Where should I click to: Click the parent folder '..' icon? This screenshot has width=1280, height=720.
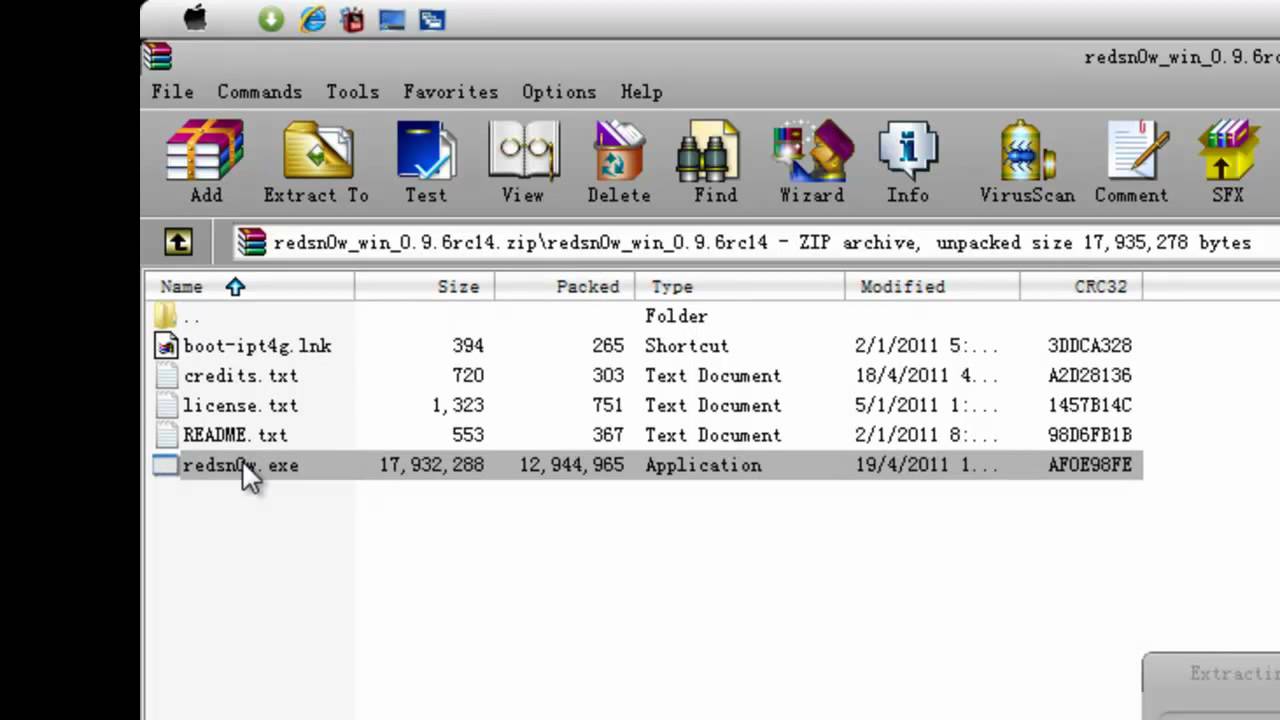pyautogui.click(x=166, y=316)
